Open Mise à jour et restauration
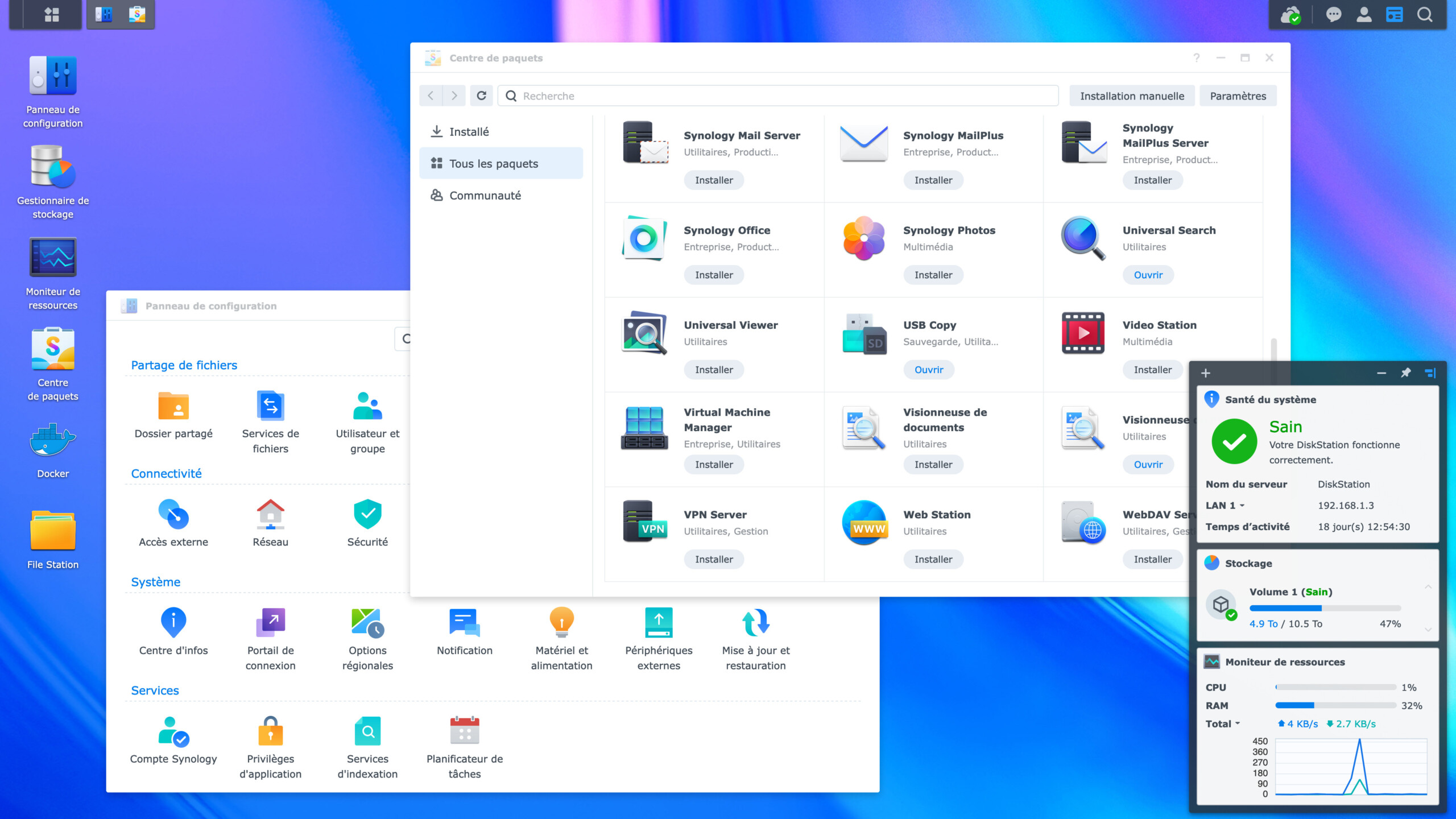This screenshot has width=1456, height=819. tap(756, 639)
